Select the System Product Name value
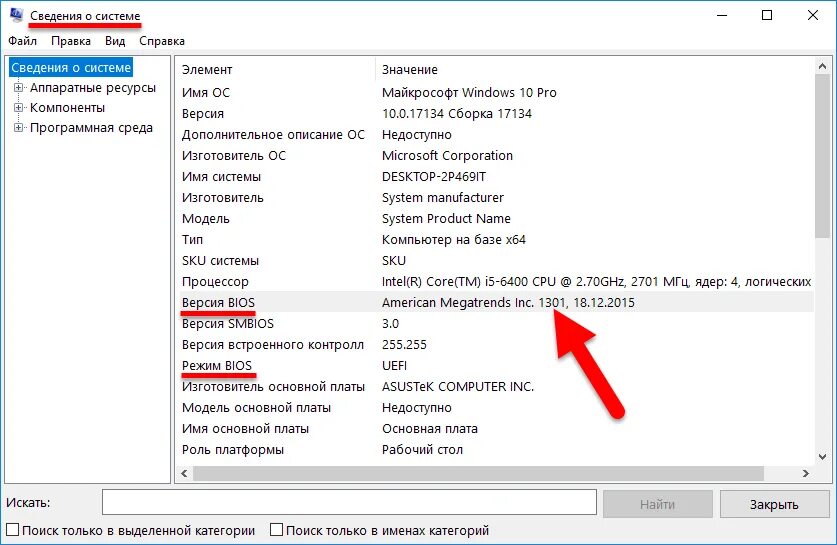This screenshot has height=545, width=837. tap(446, 218)
